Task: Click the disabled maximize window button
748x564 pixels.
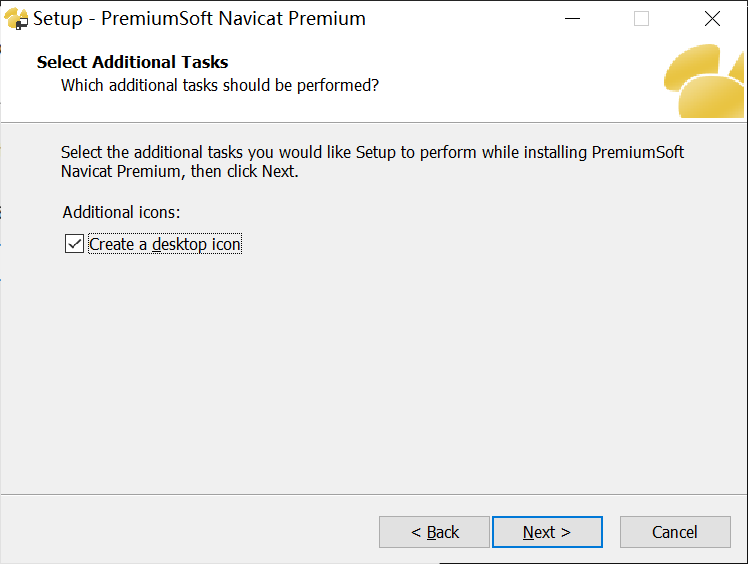Action: tap(641, 19)
